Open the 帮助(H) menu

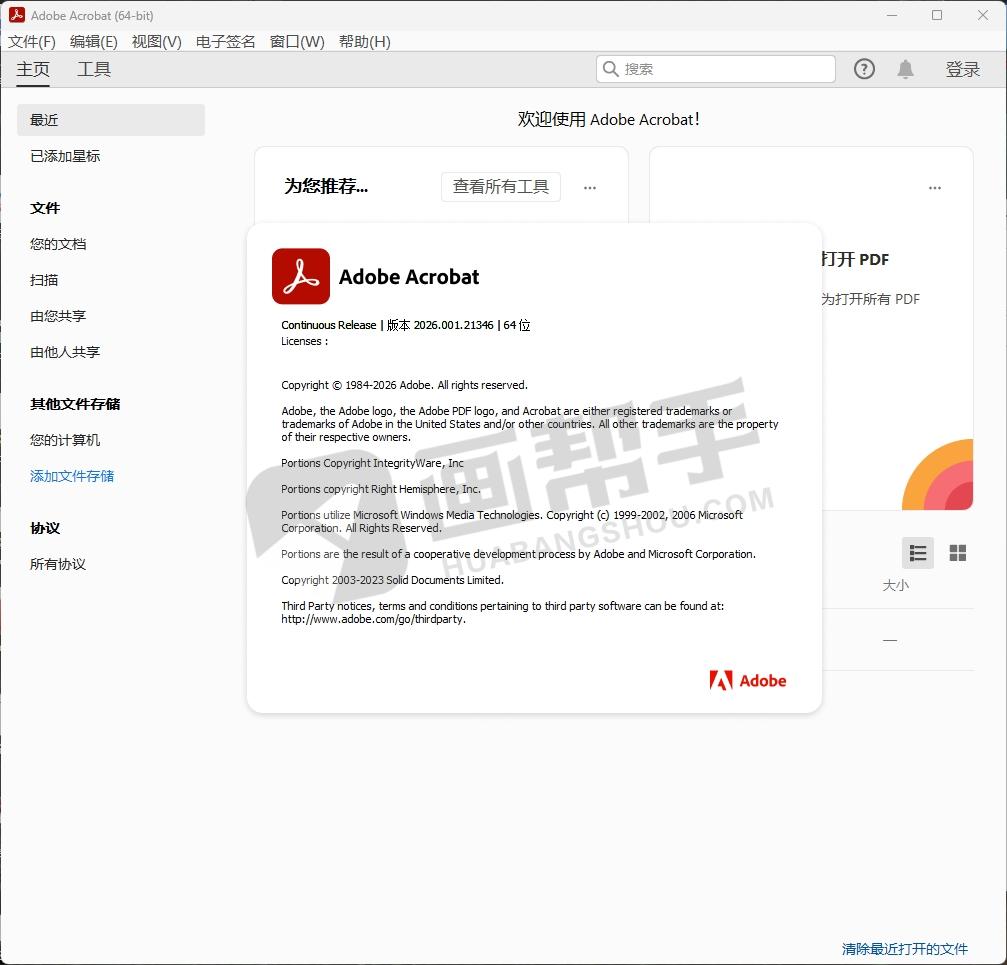(x=364, y=42)
